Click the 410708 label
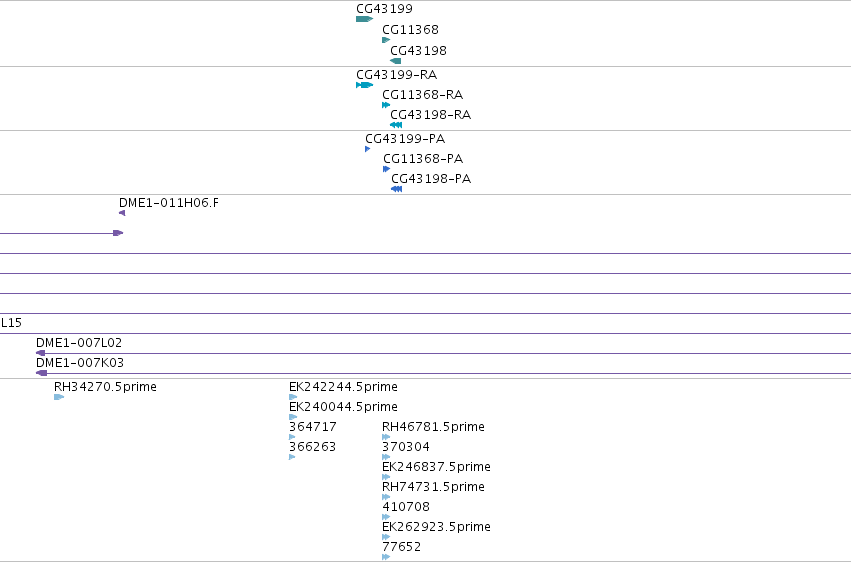Viewport: 851px width, 562px height. pos(406,507)
